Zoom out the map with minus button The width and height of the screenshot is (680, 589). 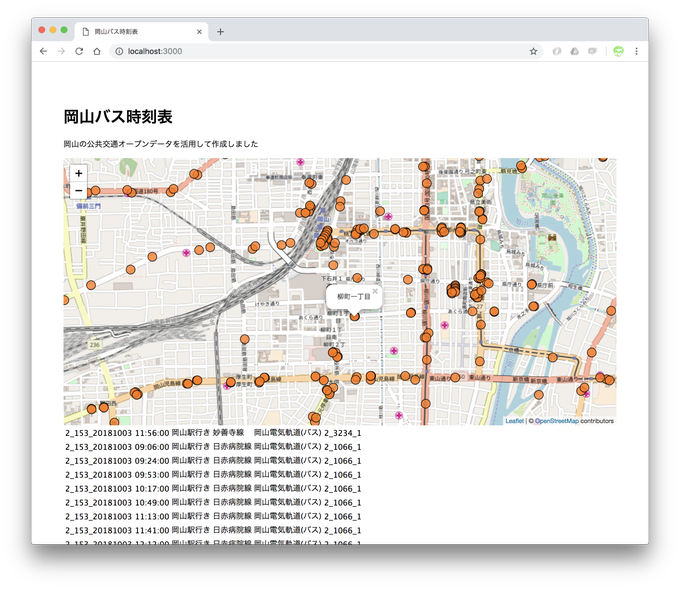pyautogui.click(x=78, y=190)
